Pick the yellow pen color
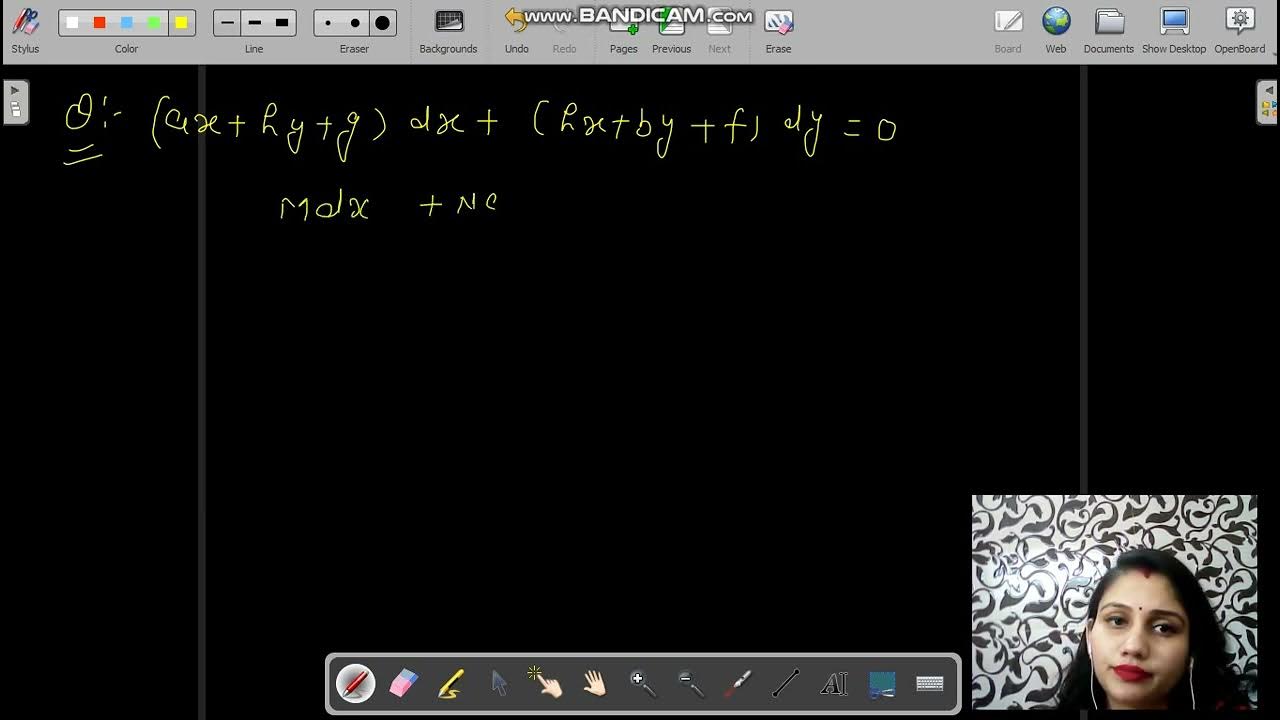 coord(181,22)
